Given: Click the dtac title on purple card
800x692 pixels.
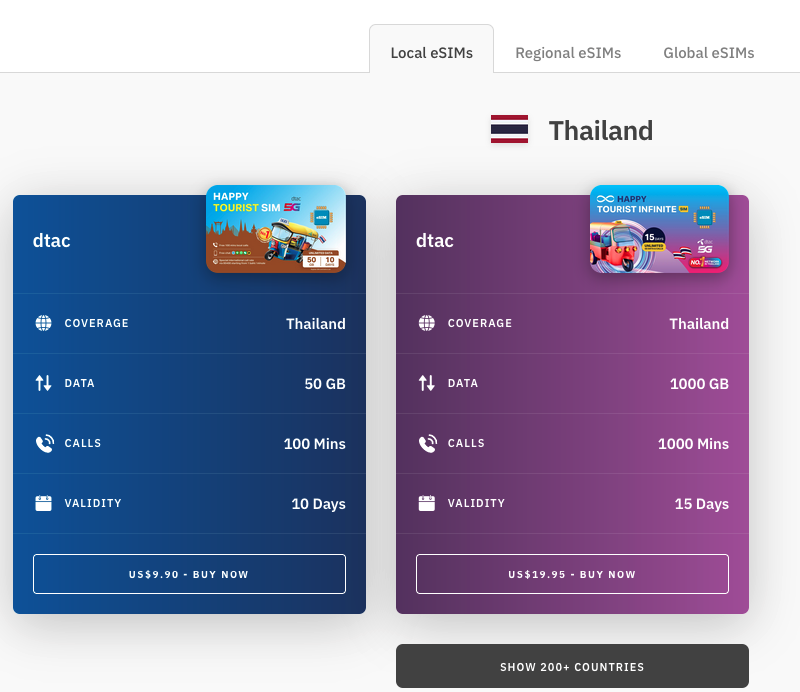Looking at the screenshot, I should pyautogui.click(x=435, y=240).
